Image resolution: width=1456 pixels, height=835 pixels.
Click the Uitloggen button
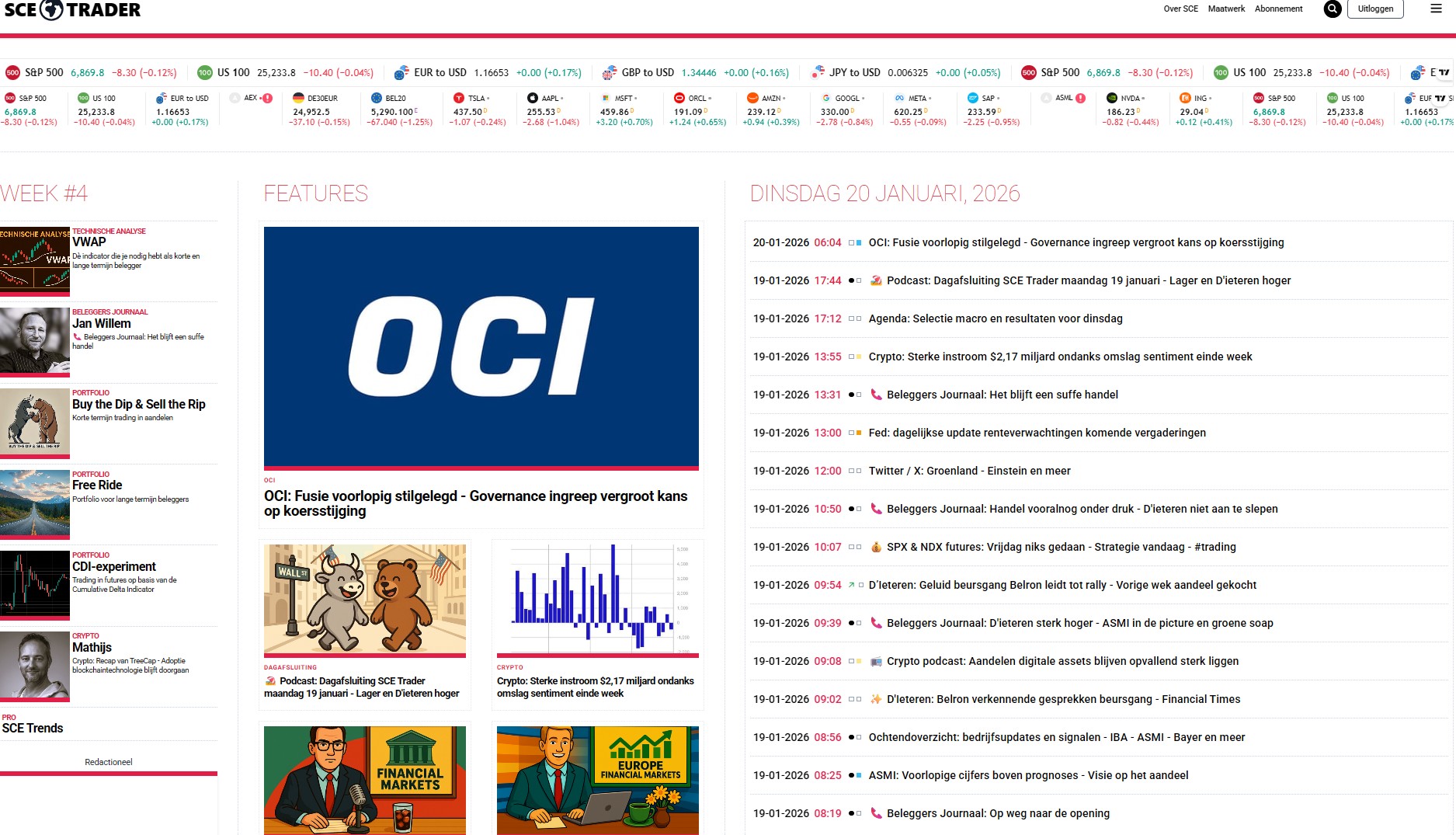(1375, 9)
